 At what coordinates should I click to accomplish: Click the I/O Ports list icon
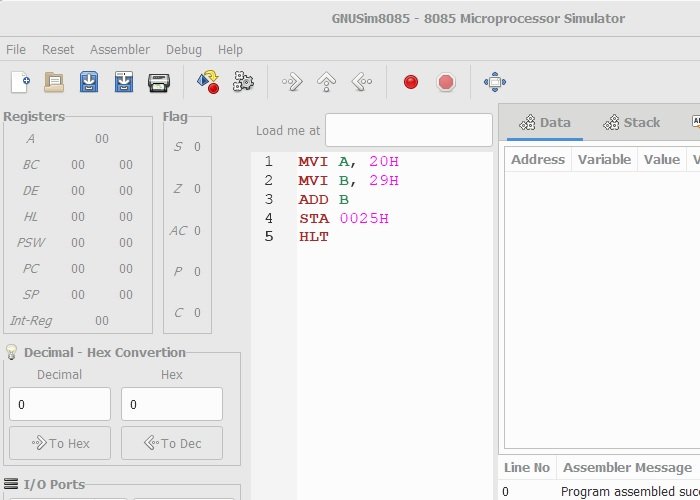pos(11,484)
